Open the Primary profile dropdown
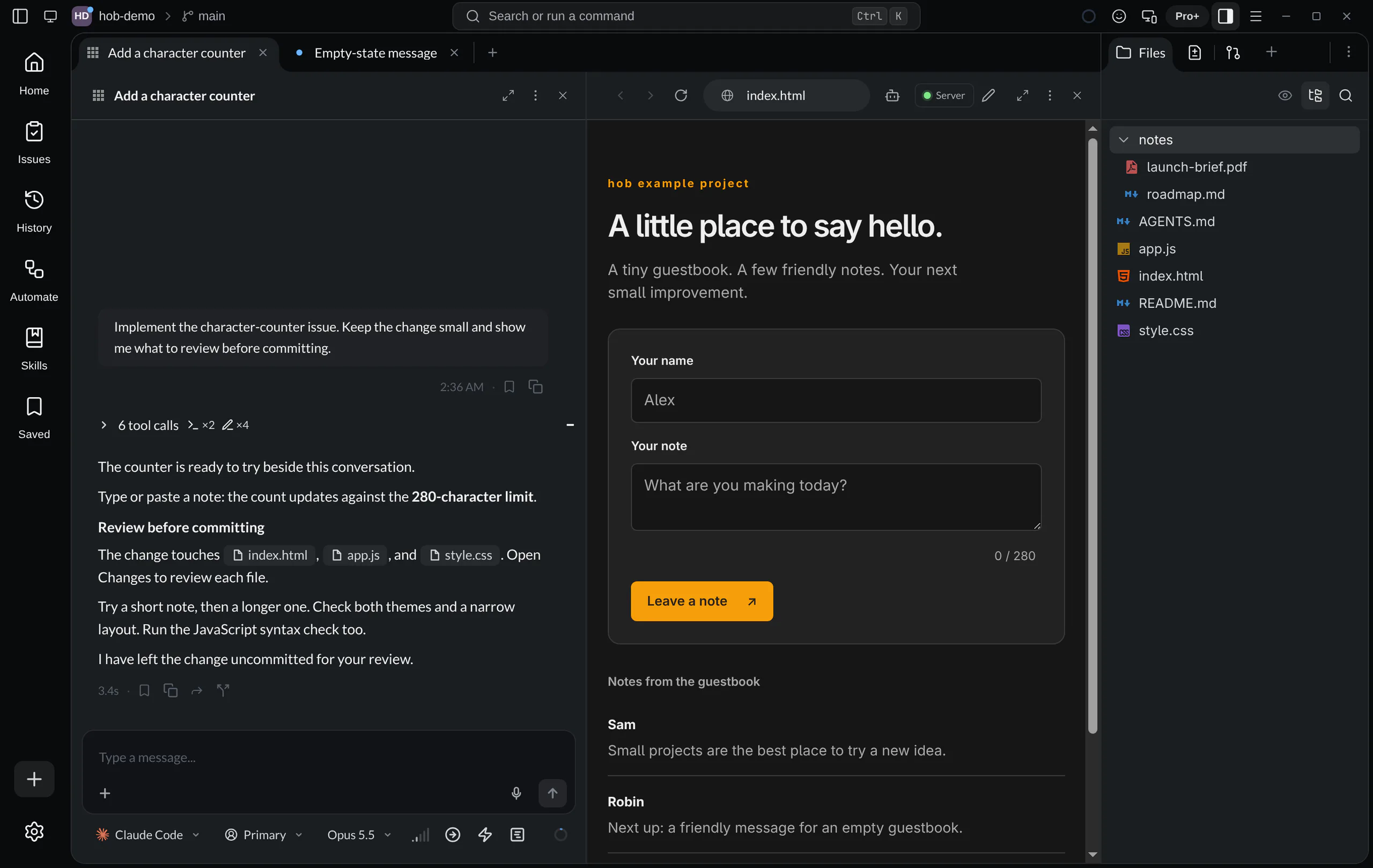 pyautogui.click(x=263, y=834)
